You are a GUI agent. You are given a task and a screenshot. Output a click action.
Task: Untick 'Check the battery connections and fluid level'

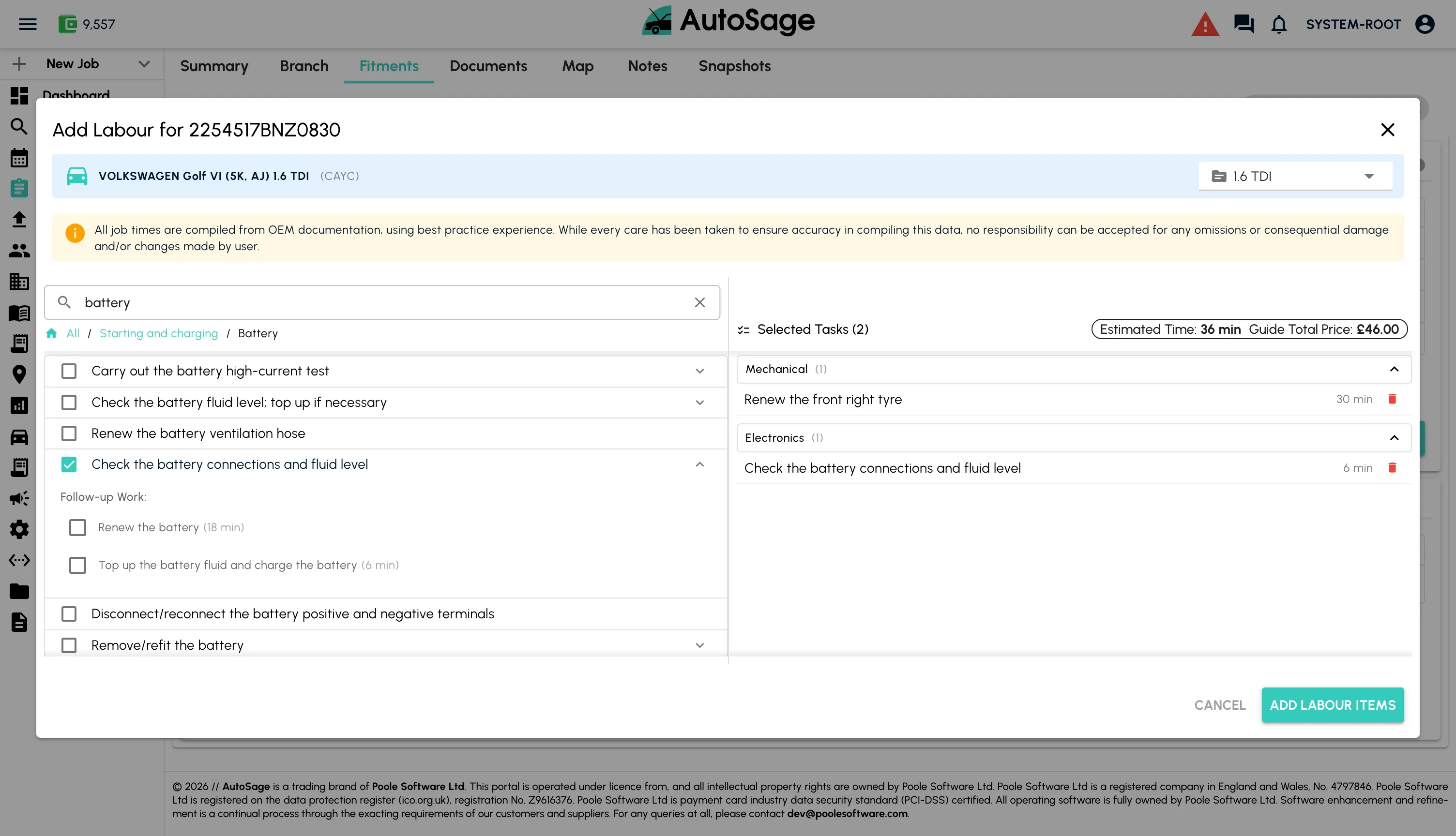[69, 464]
